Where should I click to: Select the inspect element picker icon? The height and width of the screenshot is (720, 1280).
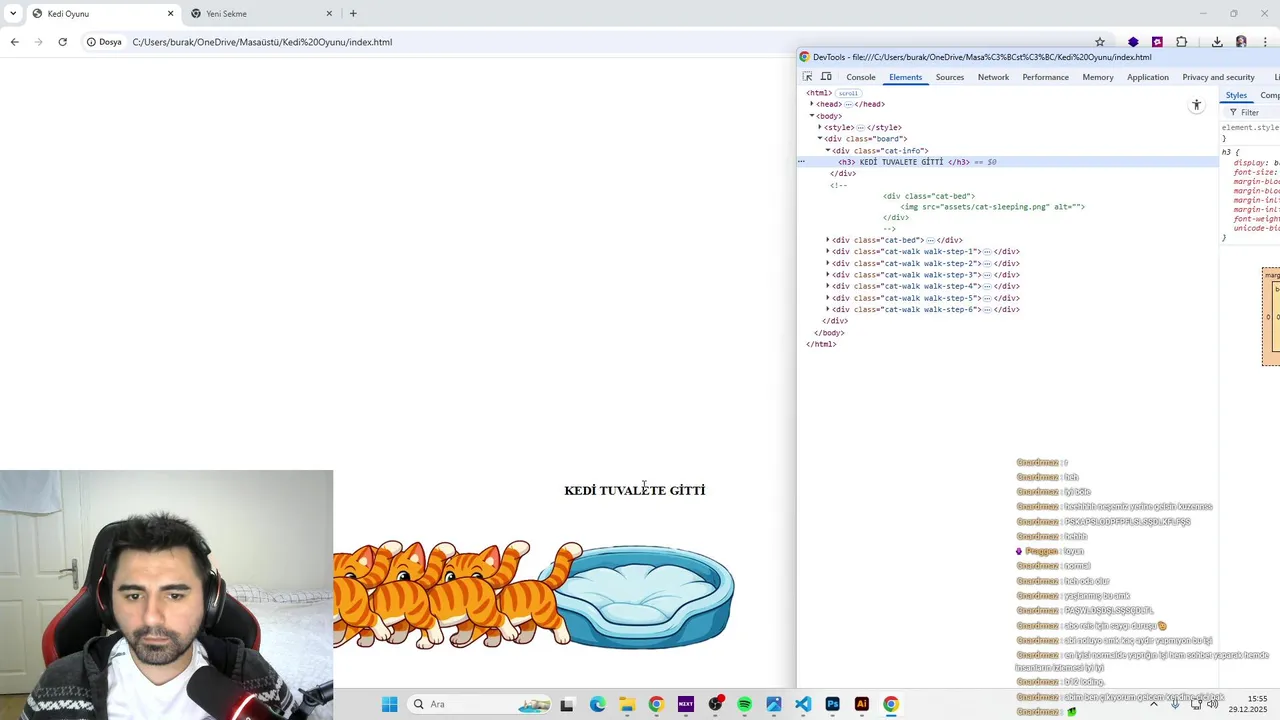(808, 77)
